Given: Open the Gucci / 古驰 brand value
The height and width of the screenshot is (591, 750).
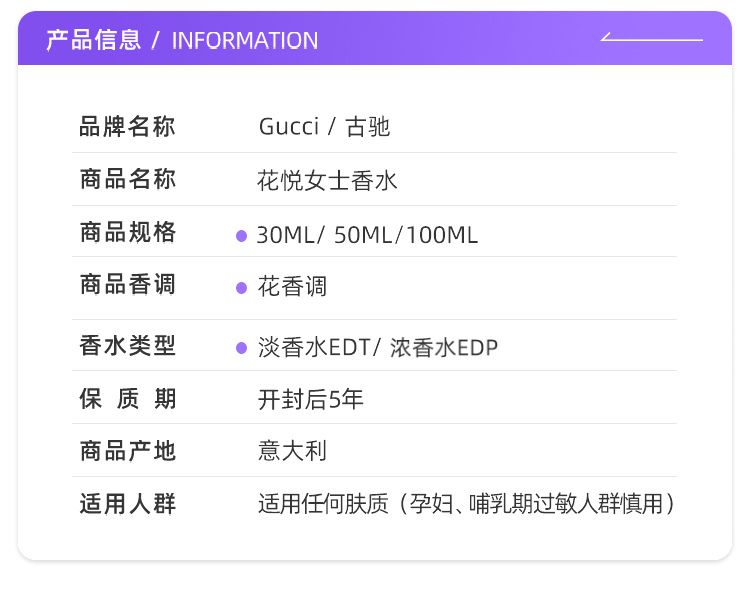Looking at the screenshot, I should point(324,127).
